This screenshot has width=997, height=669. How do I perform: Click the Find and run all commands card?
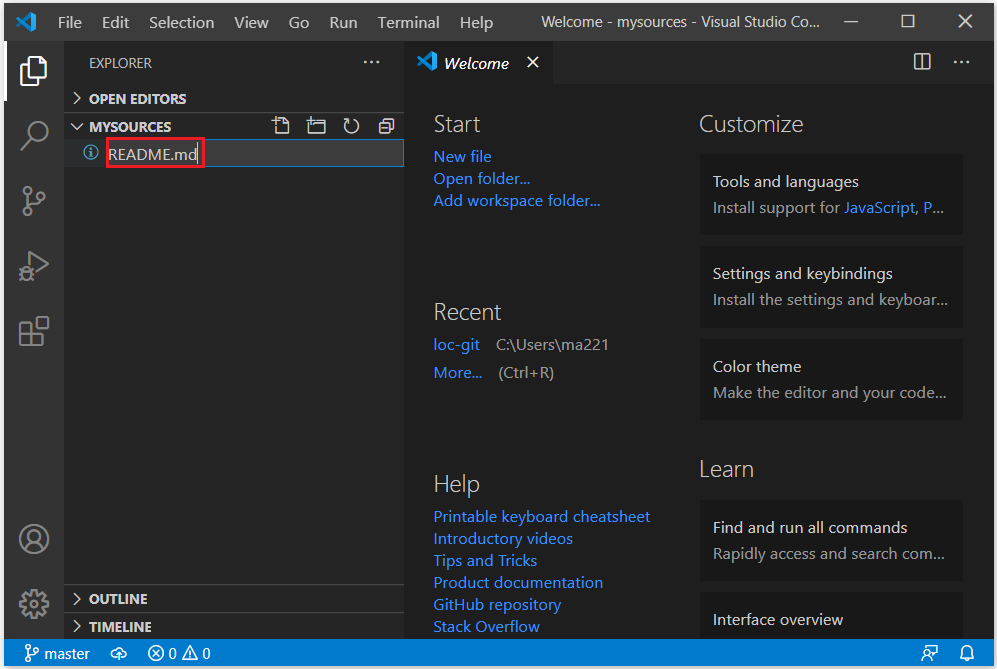tap(831, 541)
